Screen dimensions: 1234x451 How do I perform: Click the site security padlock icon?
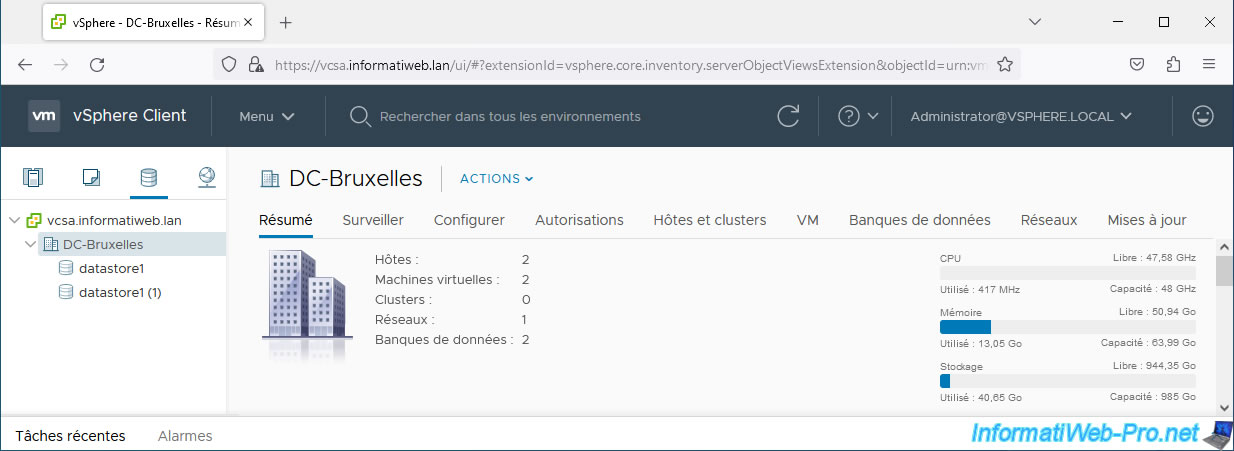point(254,64)
